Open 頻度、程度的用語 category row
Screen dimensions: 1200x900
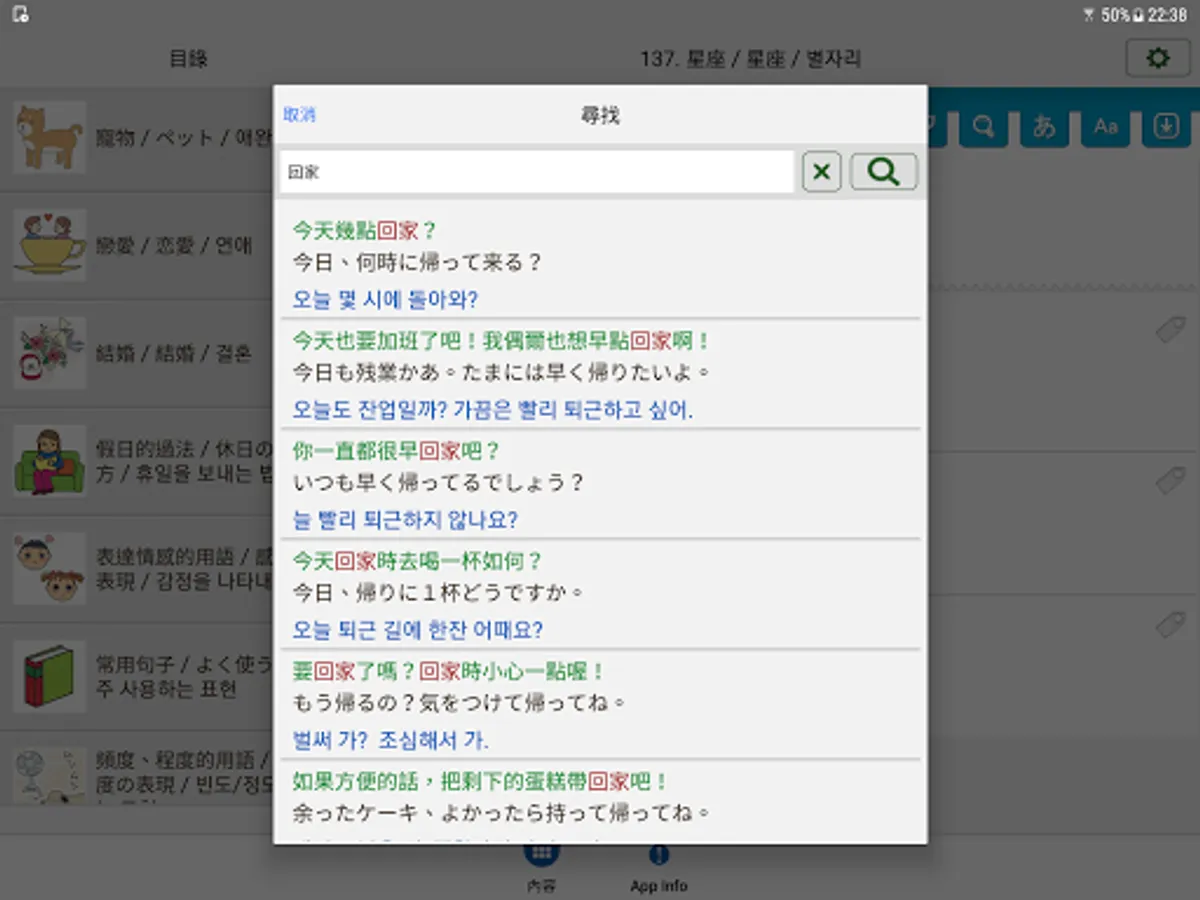[137, 770]
